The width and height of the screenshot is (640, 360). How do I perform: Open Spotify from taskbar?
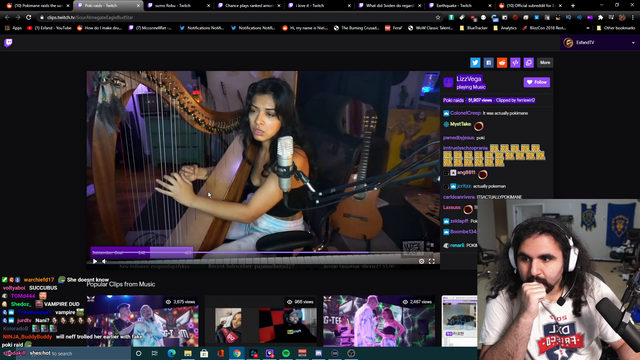click(286, 353)
